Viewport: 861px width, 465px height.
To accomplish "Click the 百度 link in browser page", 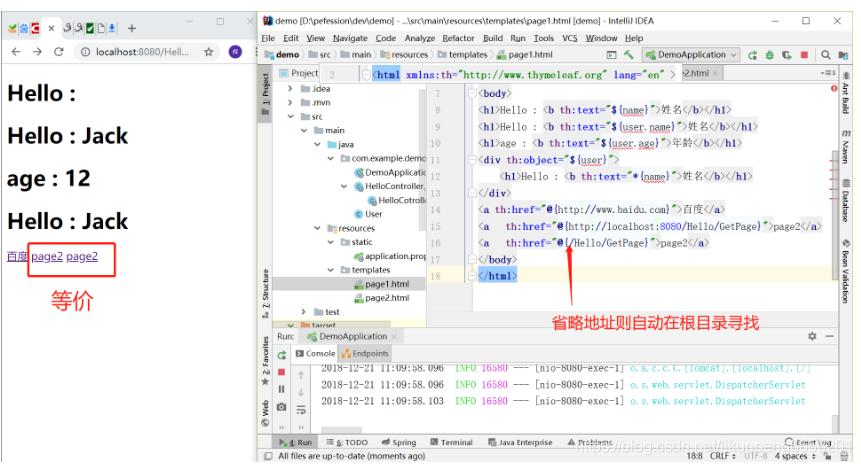I will [x=17, y=256].
